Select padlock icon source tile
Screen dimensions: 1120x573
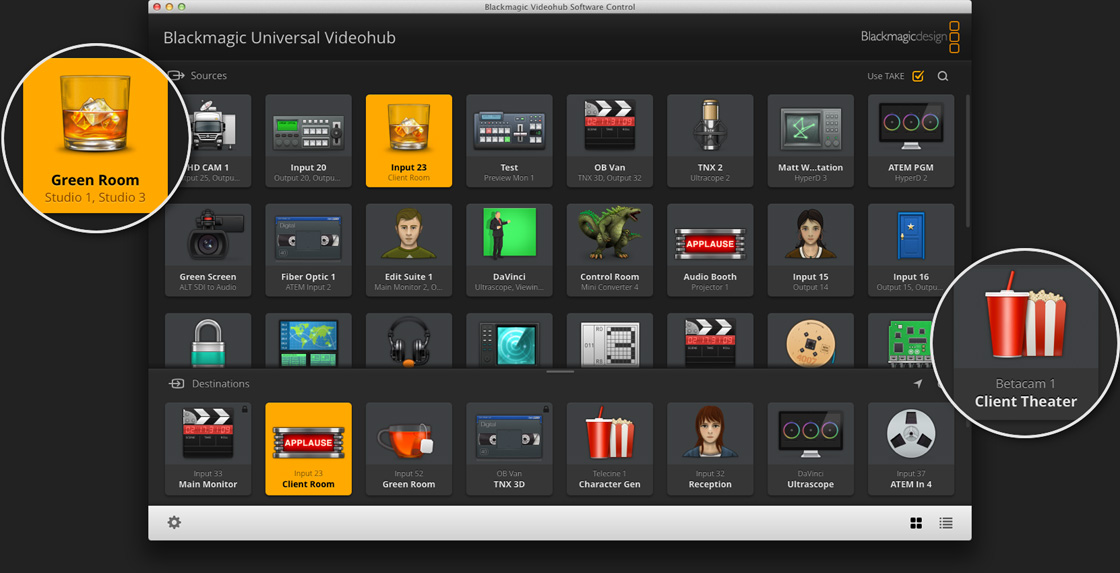tap(208, 340)
